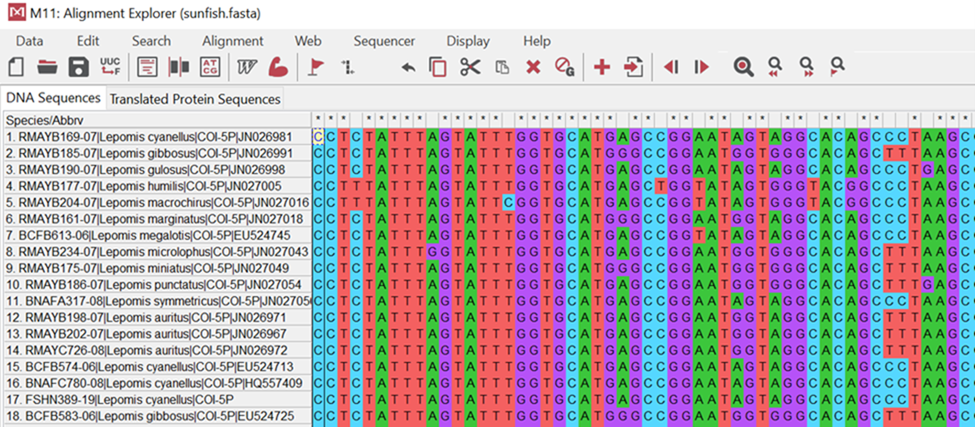
Task: Delete the selection with the red X icon
Action: [x=533, y=67]
